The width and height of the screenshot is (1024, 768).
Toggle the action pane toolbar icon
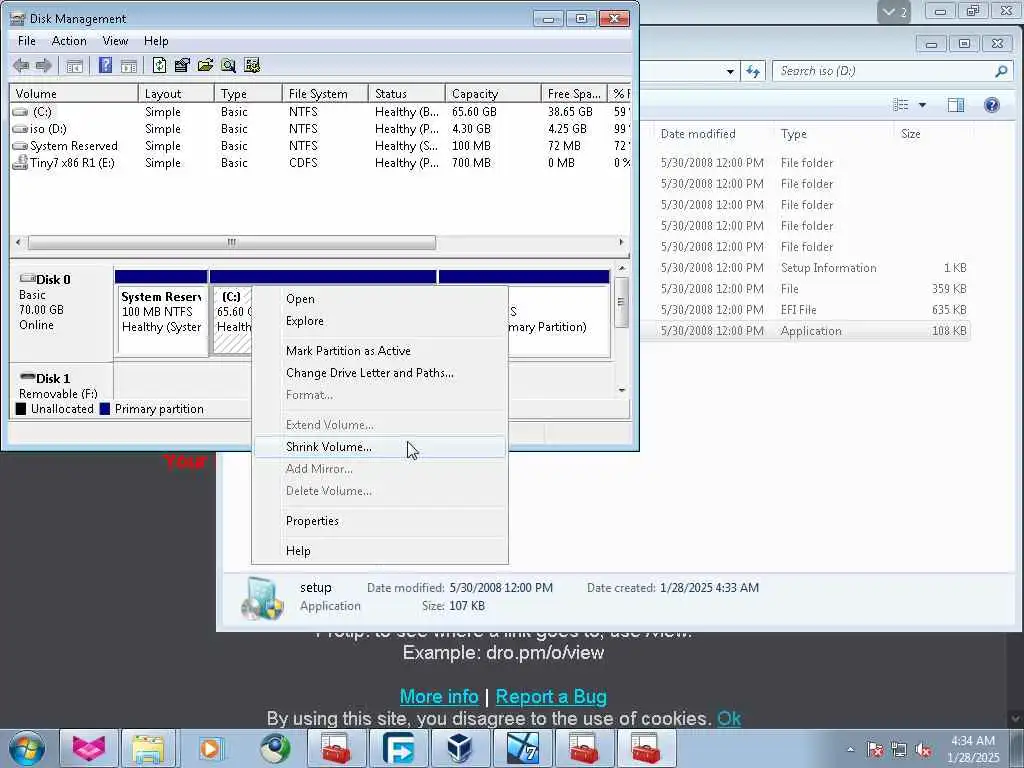coord(129,65)
